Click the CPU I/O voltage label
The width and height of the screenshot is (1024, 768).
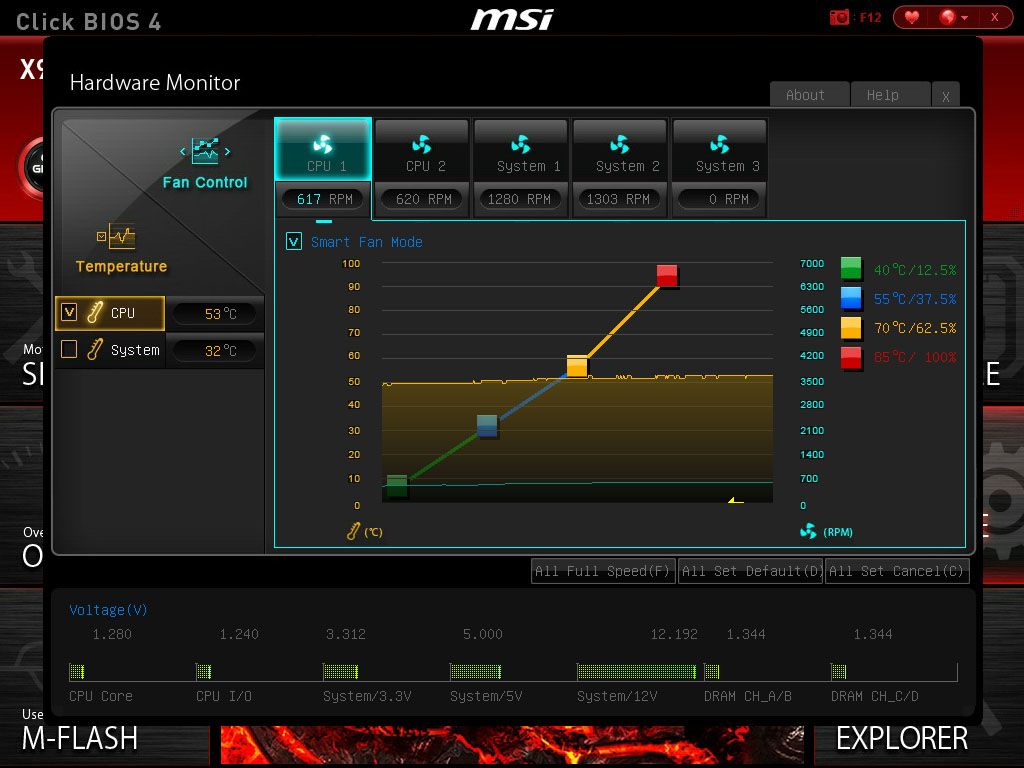click(224, 696)
